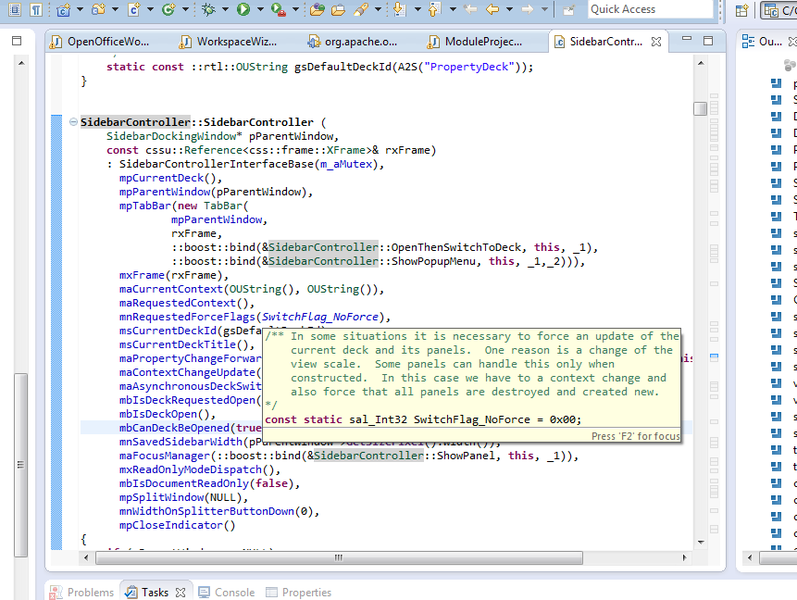This screenshot has width=797, height=600.
Task: Run the program with green play icon
Action: pyautogui.click(x=243, y=9)
